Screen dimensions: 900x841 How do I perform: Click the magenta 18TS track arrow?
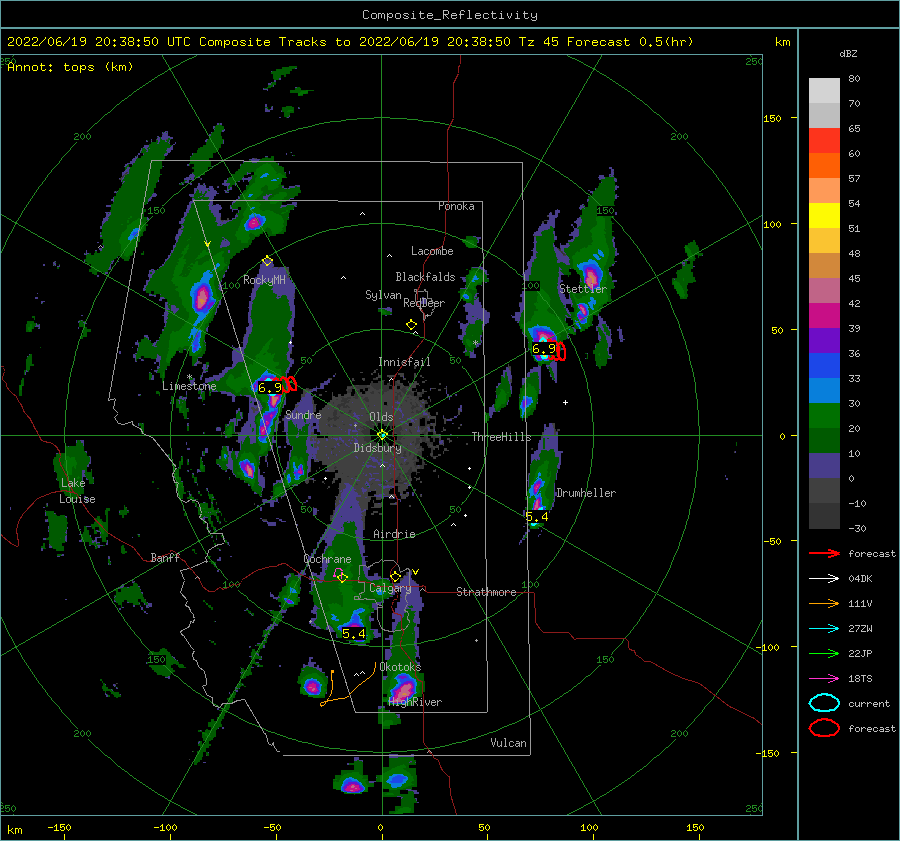(x=824, y=679)
